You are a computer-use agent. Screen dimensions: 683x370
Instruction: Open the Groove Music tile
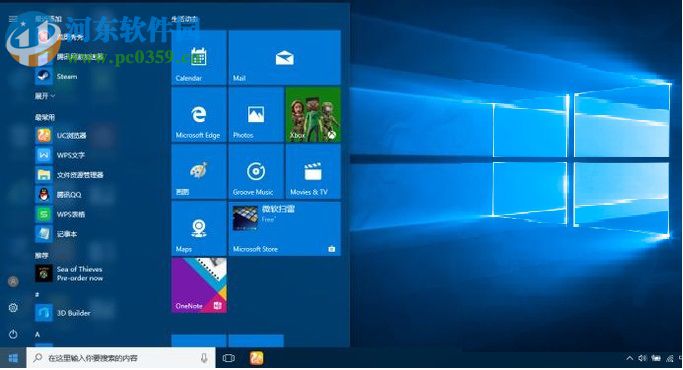click(256, 172)
